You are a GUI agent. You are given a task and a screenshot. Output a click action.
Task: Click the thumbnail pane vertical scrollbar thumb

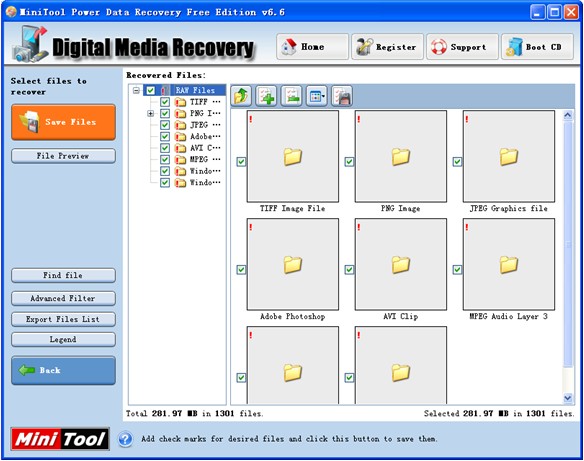click(568, 244)
